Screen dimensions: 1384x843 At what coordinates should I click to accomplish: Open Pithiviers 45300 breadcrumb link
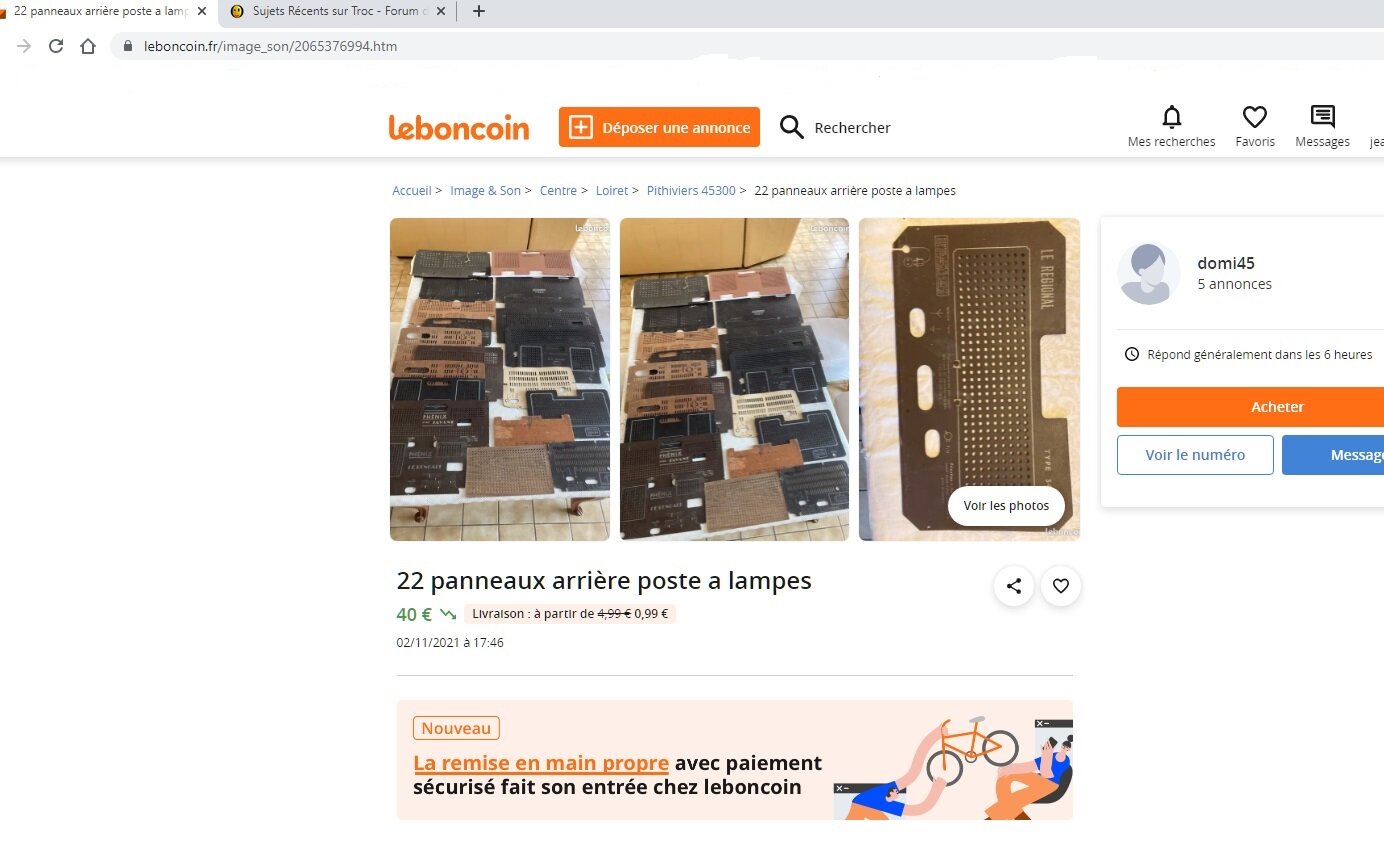click(691, 190)
